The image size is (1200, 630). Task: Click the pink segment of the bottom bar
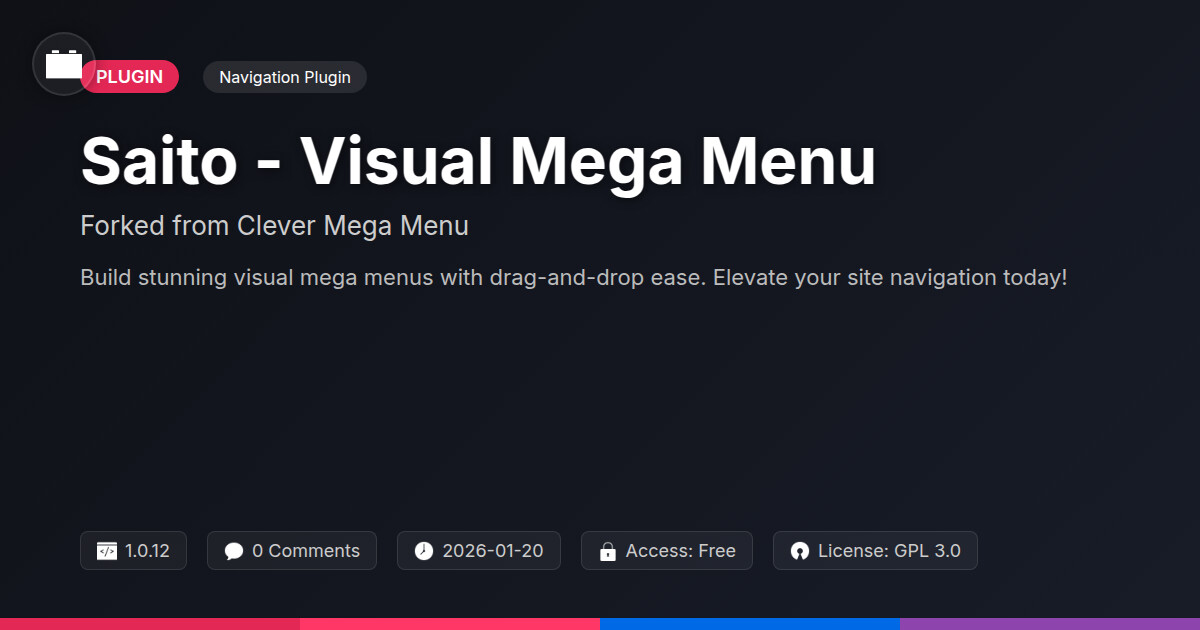click(x=450, y=623)
